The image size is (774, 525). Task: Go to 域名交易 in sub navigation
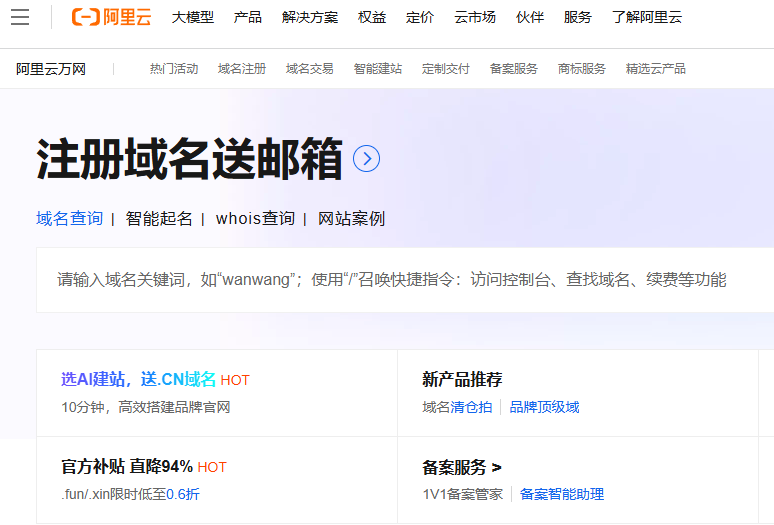310,69
